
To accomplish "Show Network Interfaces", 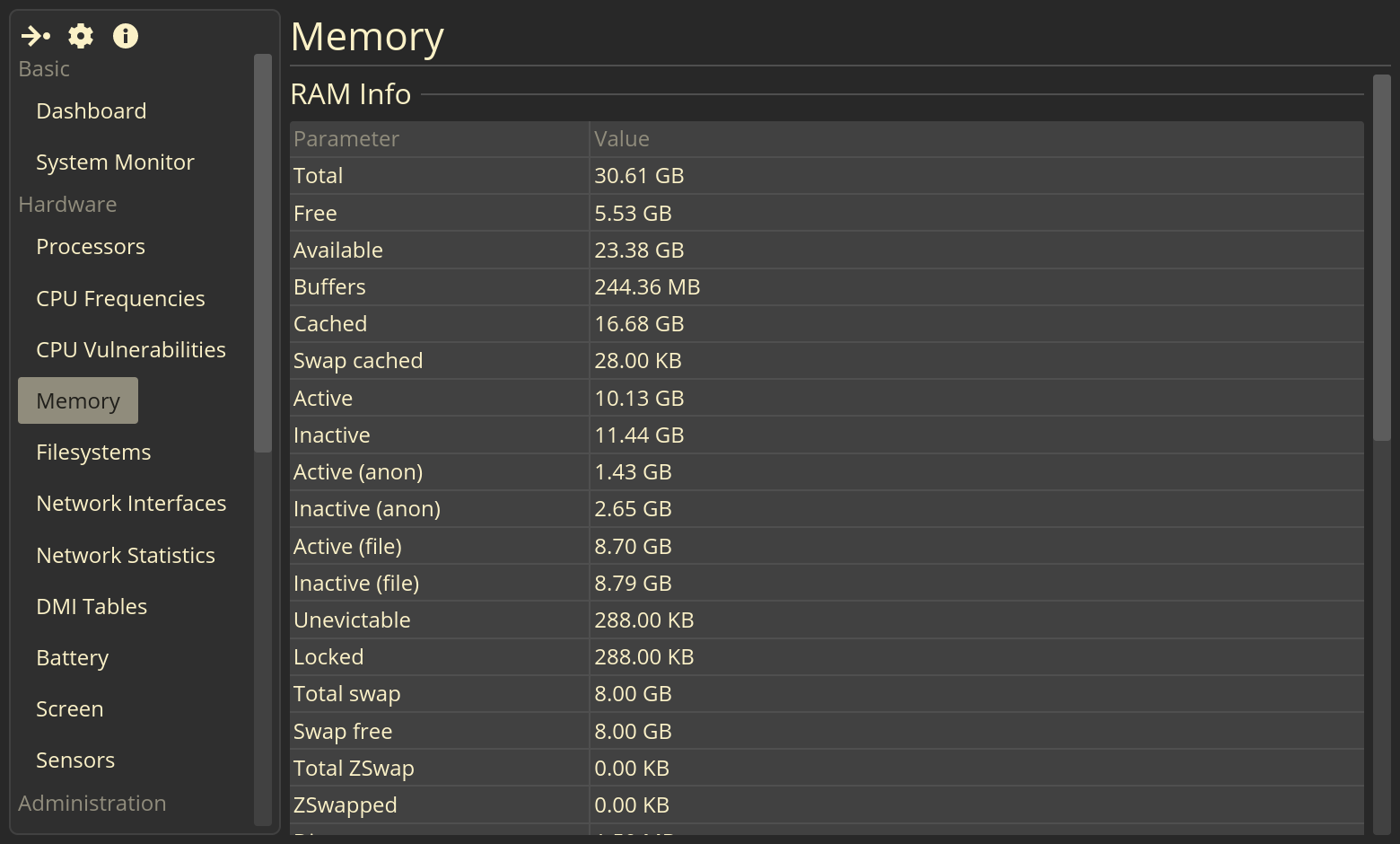I will 131,504.
